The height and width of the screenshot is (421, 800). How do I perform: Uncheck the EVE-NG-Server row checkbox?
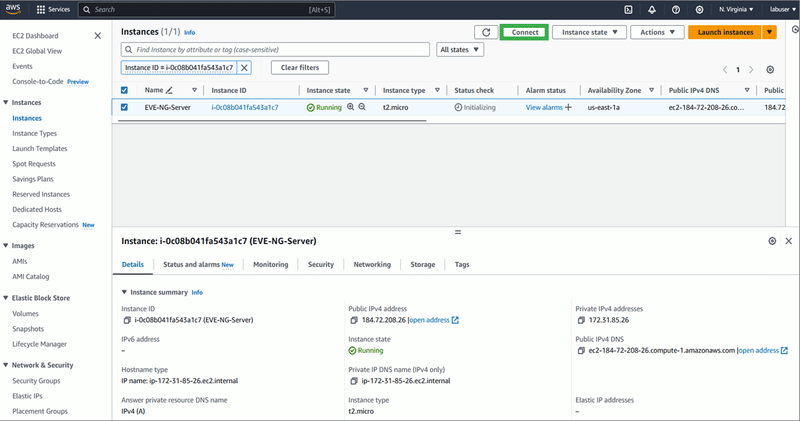click(124, 107)
